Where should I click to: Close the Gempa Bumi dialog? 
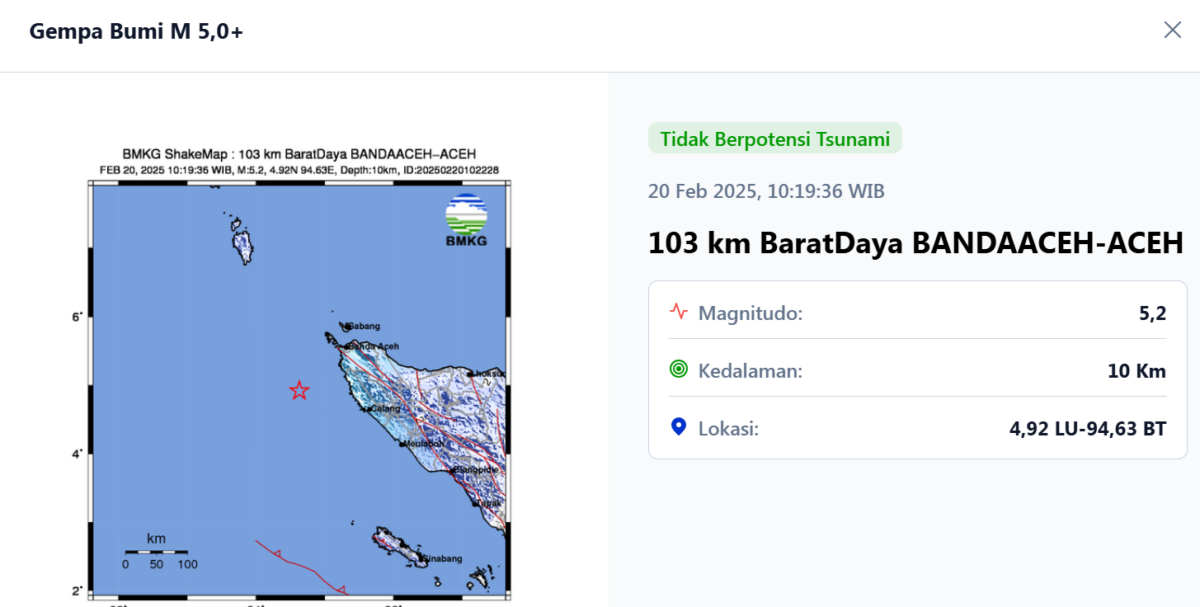coord(1172,30)
